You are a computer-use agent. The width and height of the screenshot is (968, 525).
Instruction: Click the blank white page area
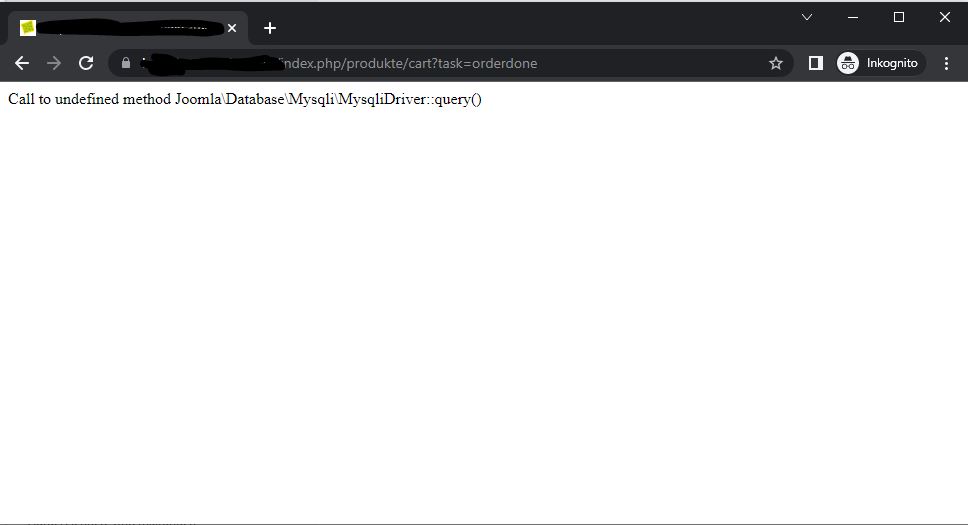coord(484,320)
